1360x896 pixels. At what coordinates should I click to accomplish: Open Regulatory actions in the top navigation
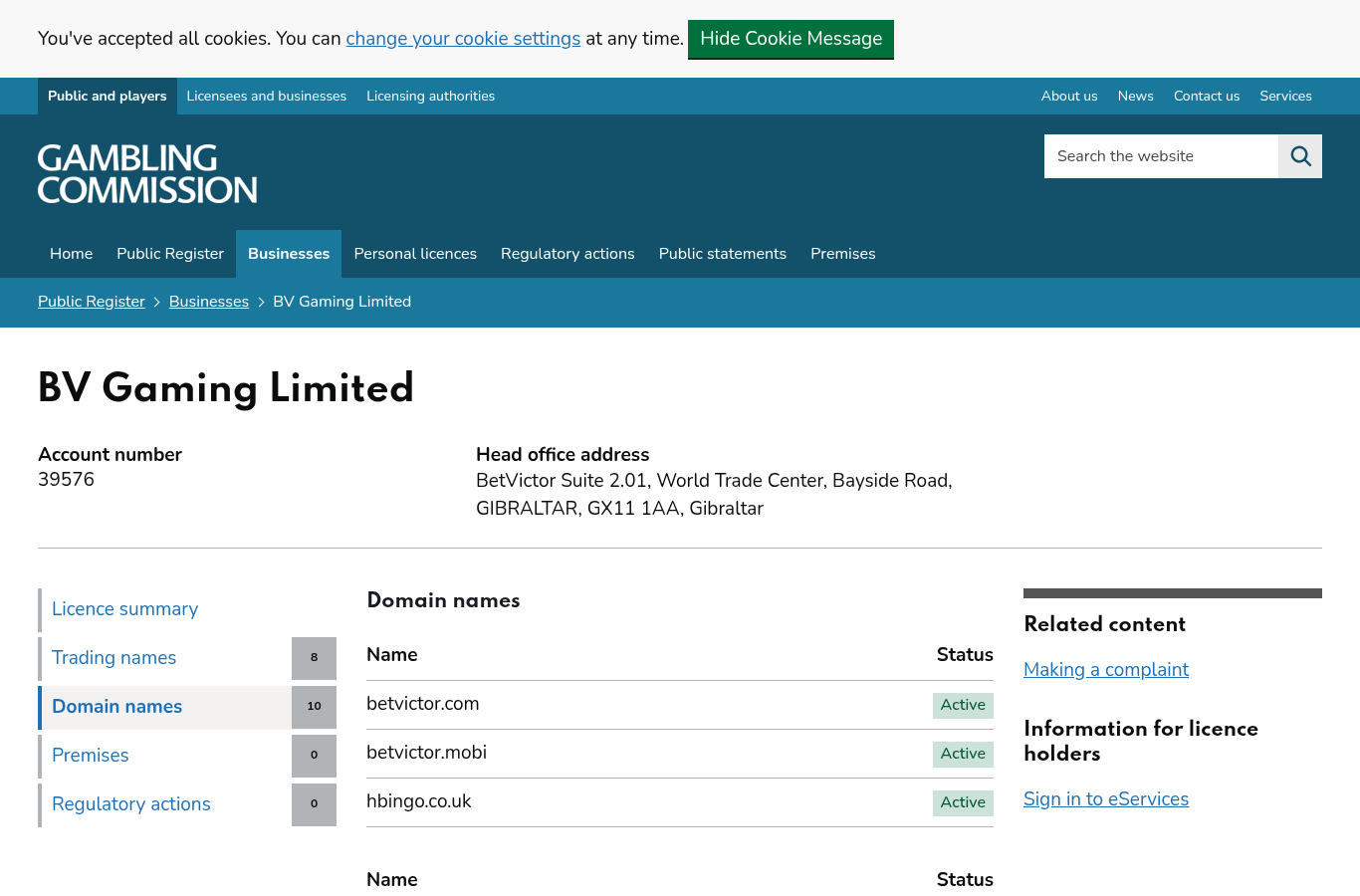coord(567,254)
